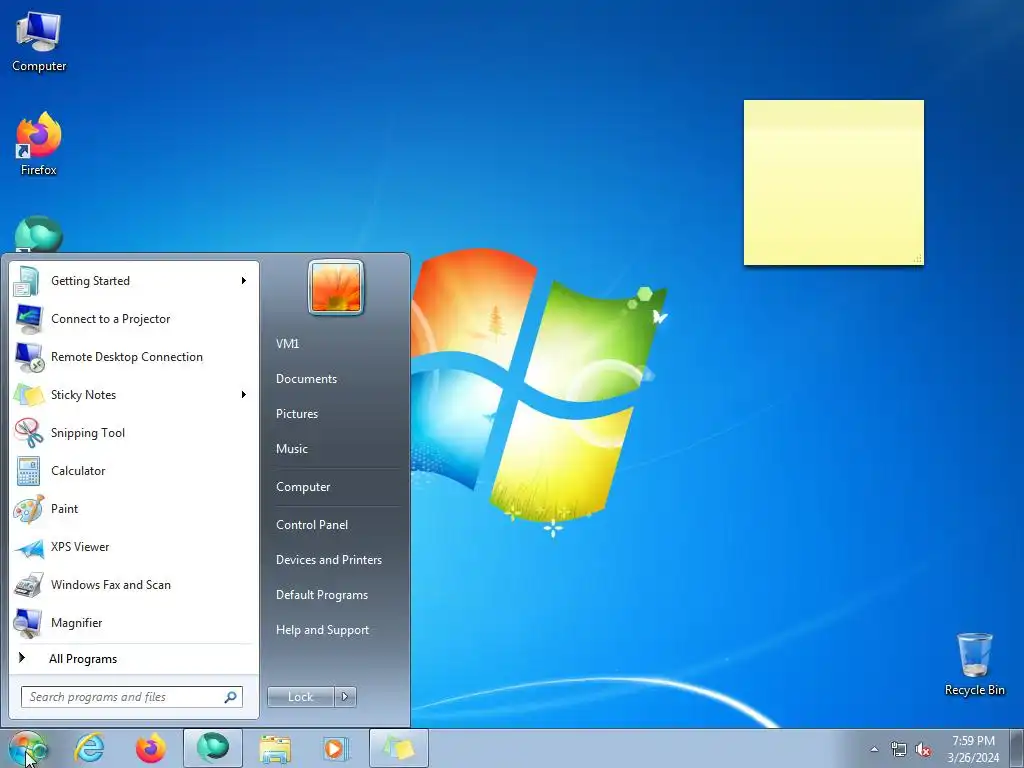
Task: Show hidden system tray icons
Action: 874,749
